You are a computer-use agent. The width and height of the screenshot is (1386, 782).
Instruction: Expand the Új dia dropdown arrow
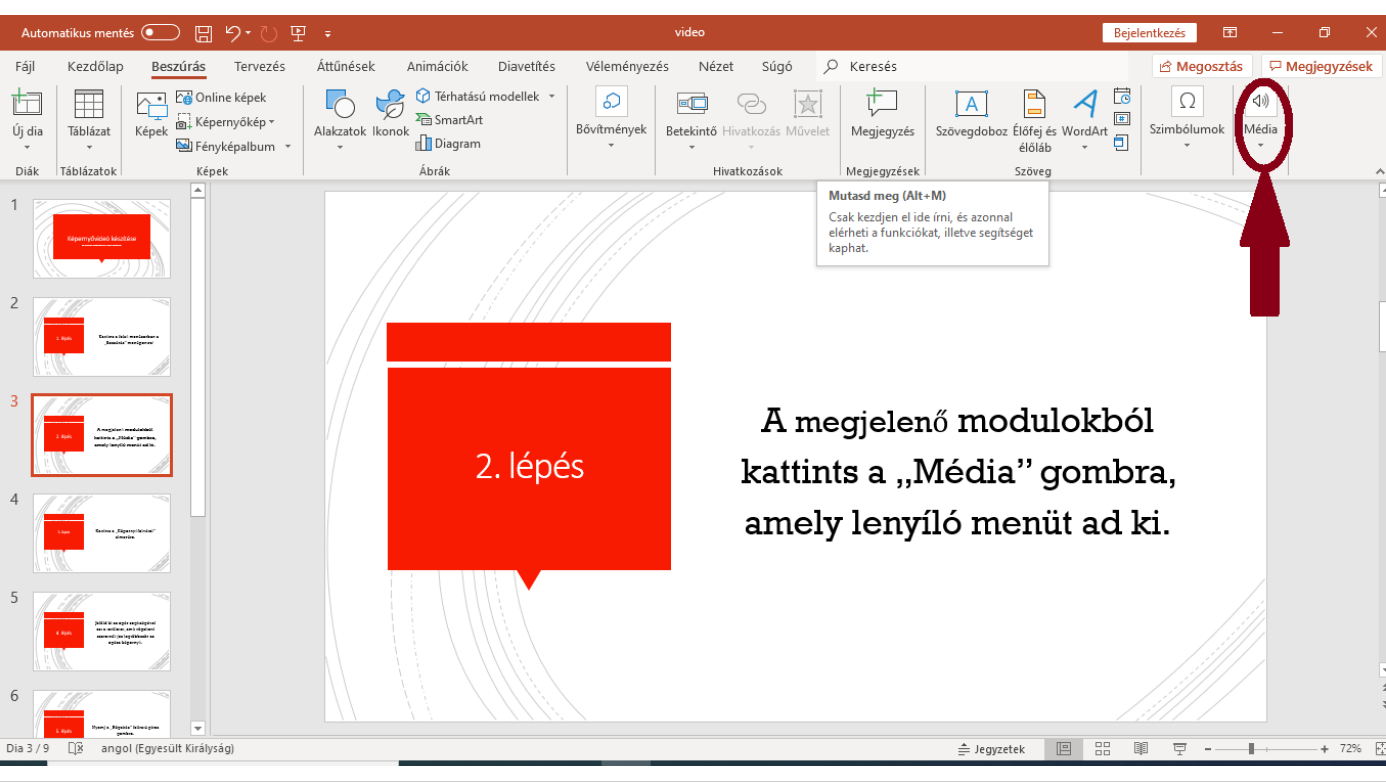coord(27,147)
